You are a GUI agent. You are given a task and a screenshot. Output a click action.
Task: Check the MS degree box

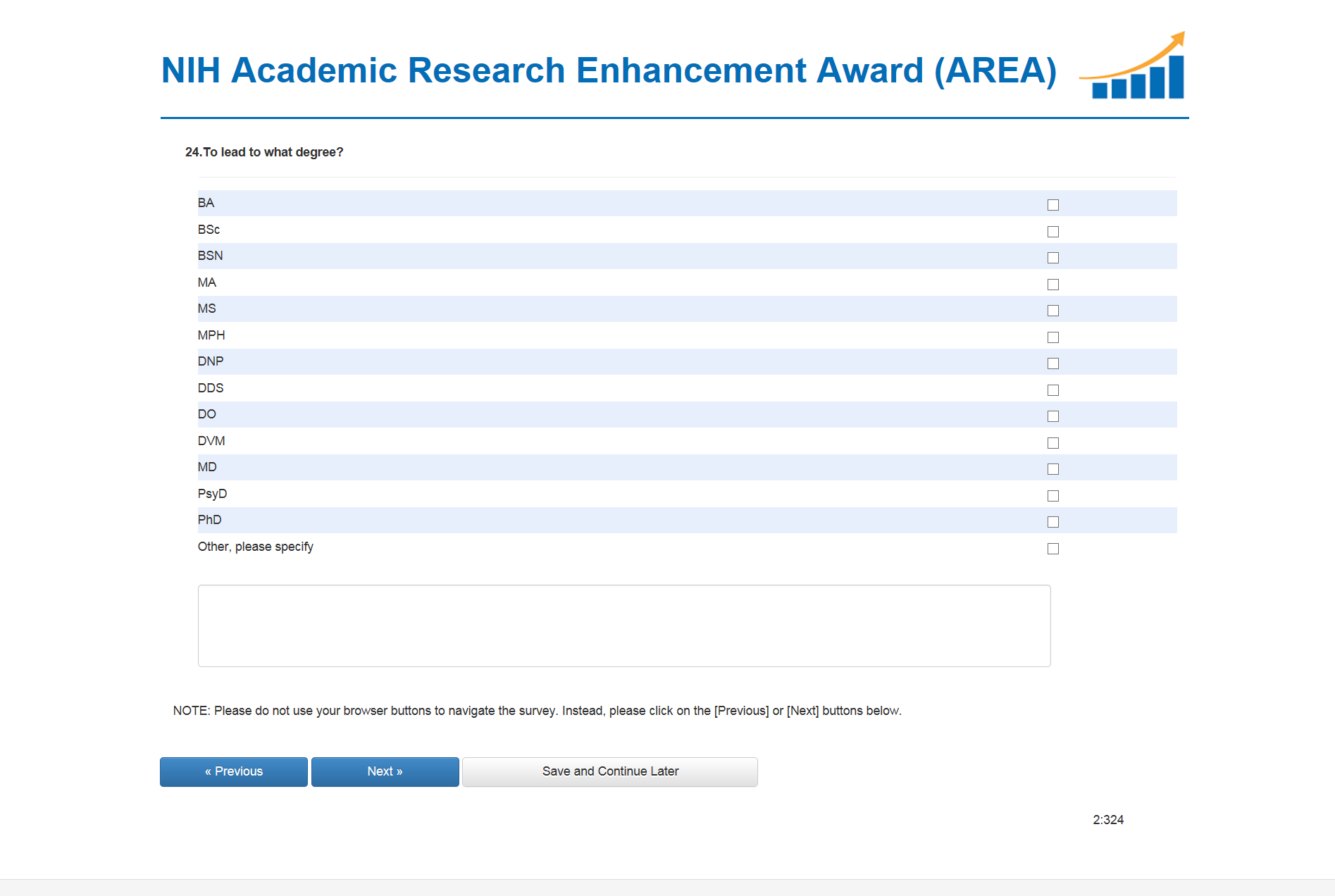[1053, 311]
